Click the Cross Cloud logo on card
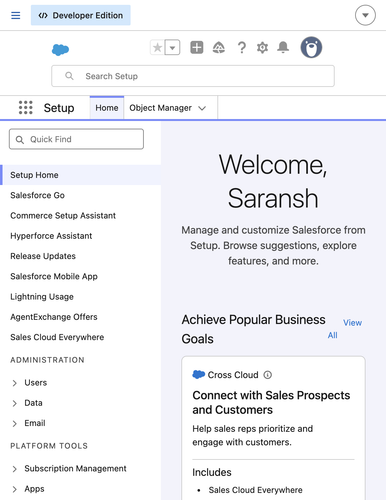The width and height of the screenshot is (386, 500). click(199, 375)
